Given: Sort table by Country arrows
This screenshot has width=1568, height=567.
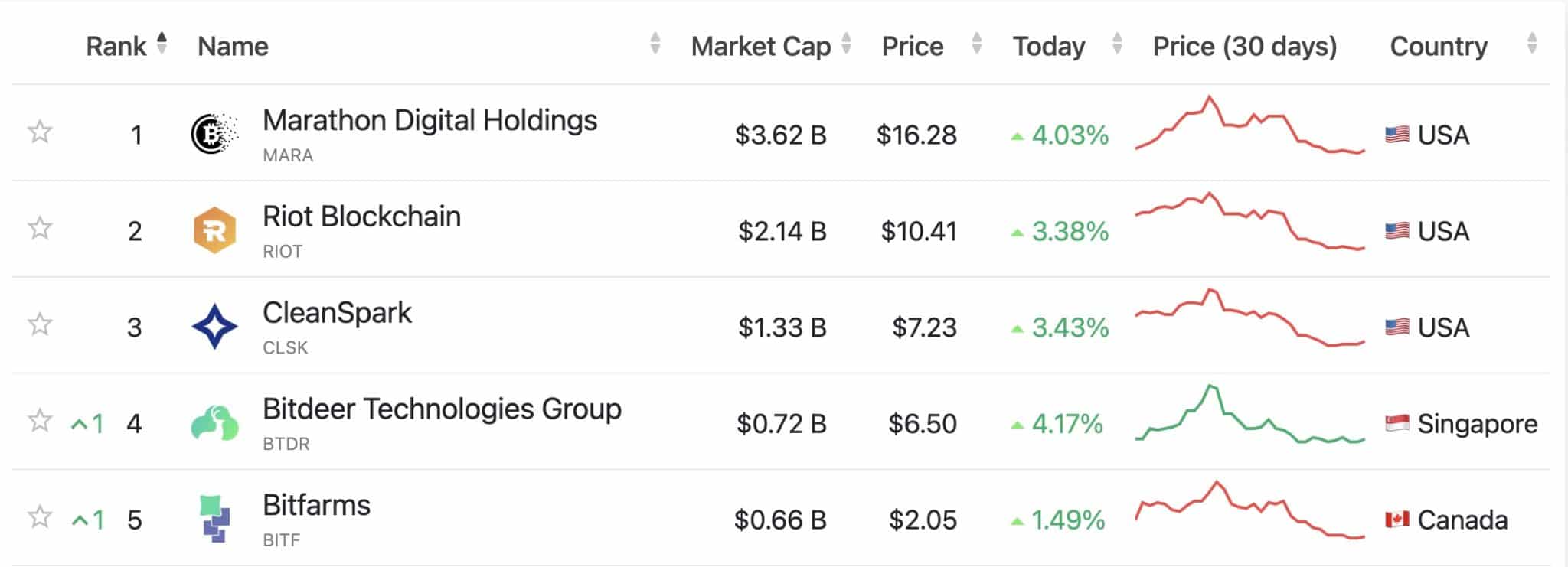Looking at the screenshot, I should [1531, 44].
